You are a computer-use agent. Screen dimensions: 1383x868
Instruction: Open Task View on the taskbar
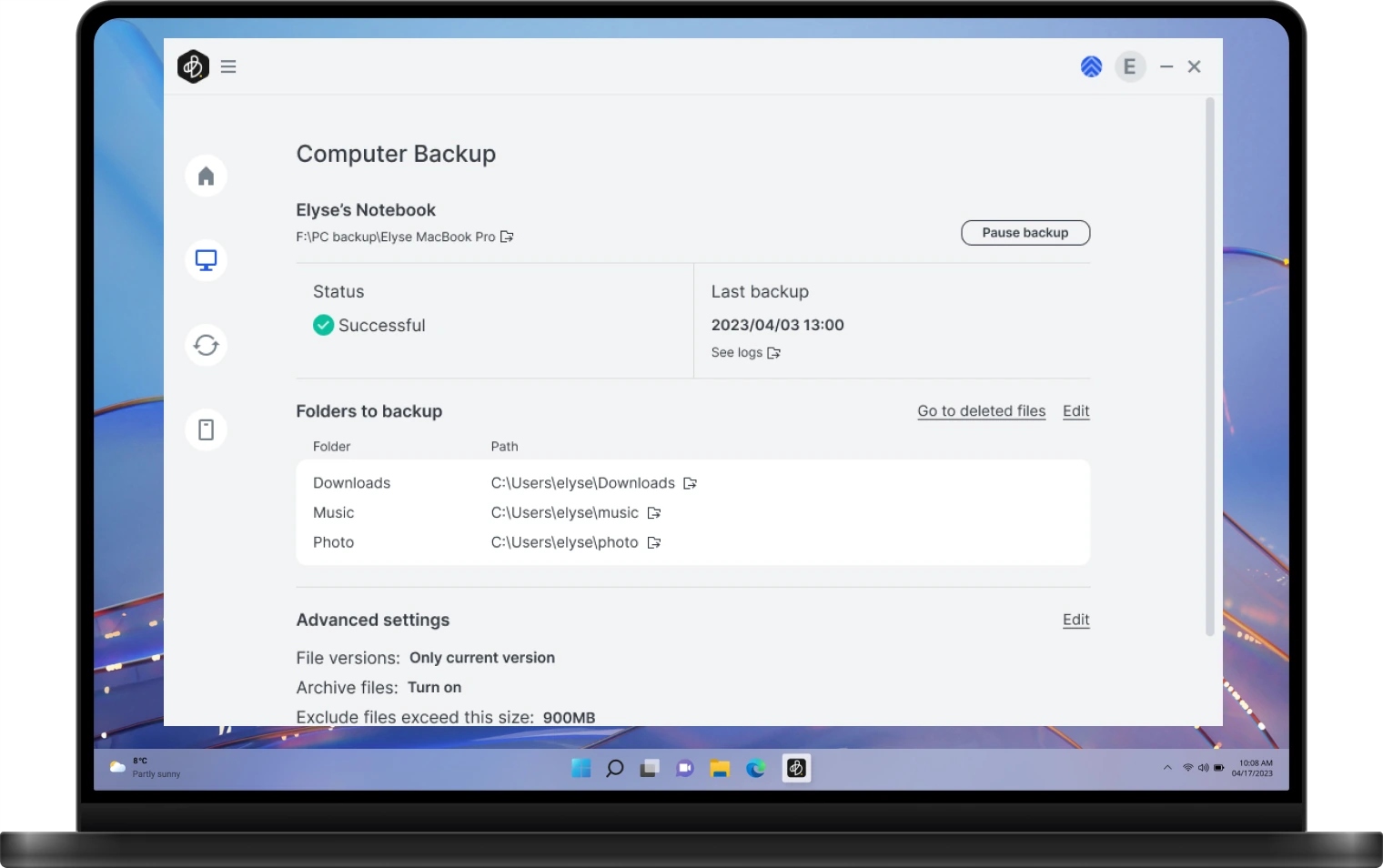650,769
